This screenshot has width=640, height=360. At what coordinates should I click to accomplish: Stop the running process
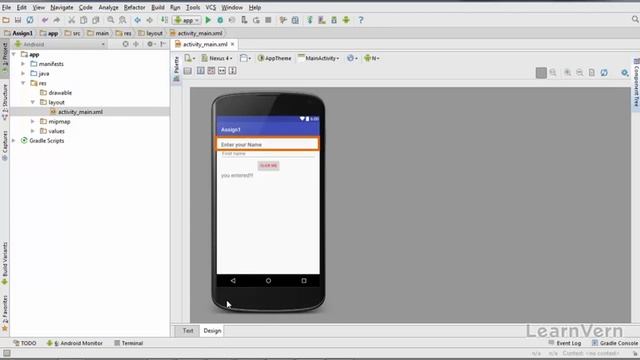tap(268, 20)
